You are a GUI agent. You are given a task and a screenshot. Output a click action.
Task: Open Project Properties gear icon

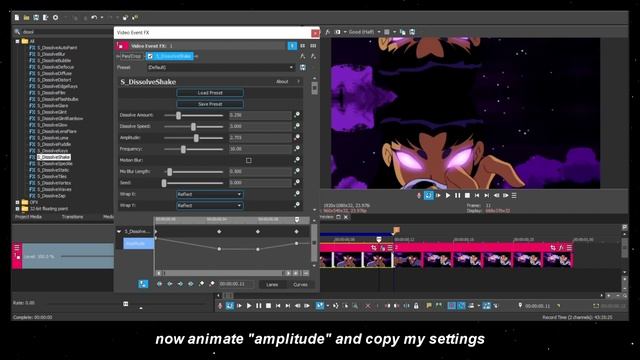(x=56, y=18)
